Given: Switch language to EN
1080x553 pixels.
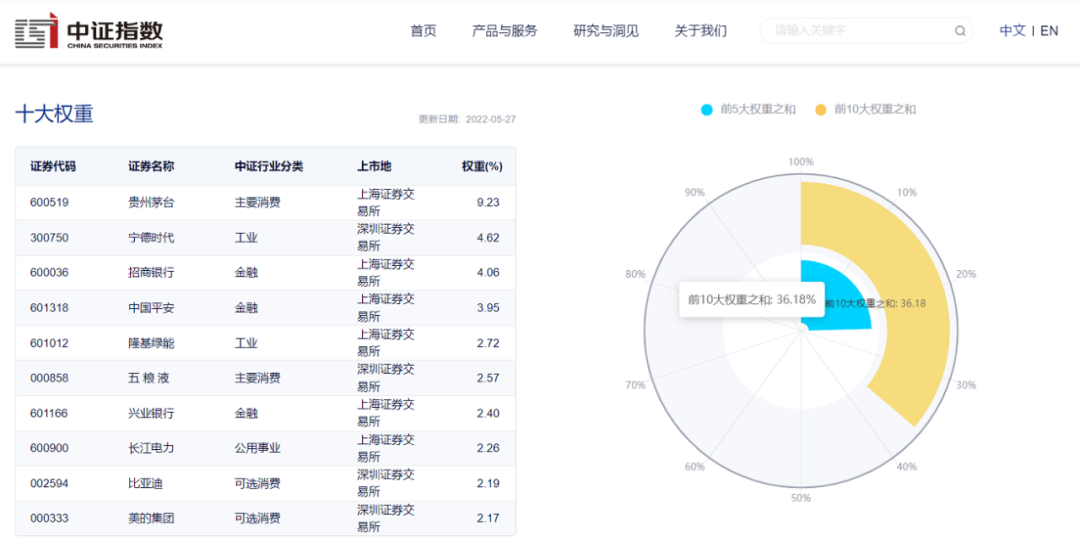Looking at the screenshot, I should pos(1049,31).
